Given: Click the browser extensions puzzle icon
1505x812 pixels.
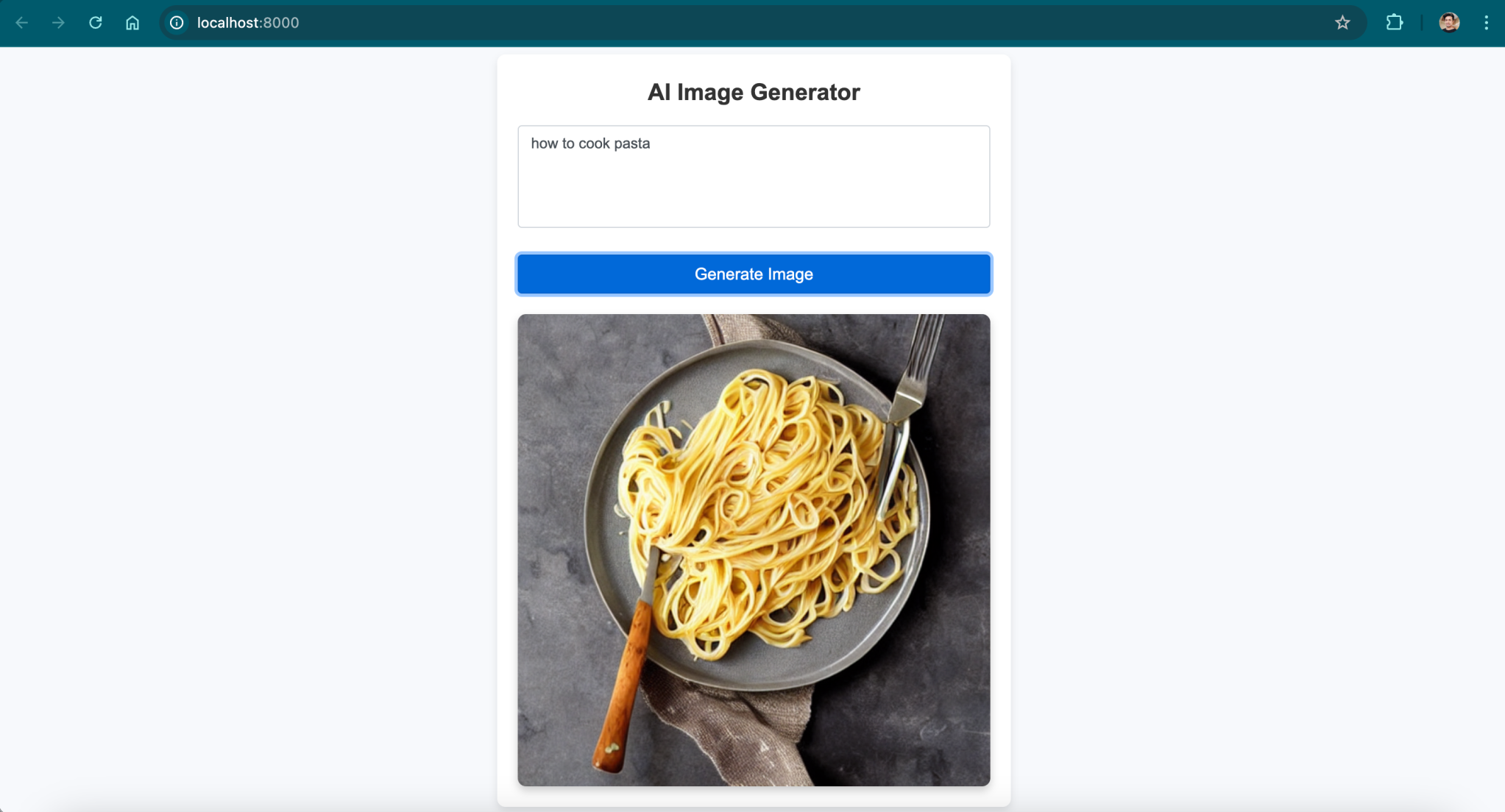Looking at the screenshot, I should click(1394, 23).
